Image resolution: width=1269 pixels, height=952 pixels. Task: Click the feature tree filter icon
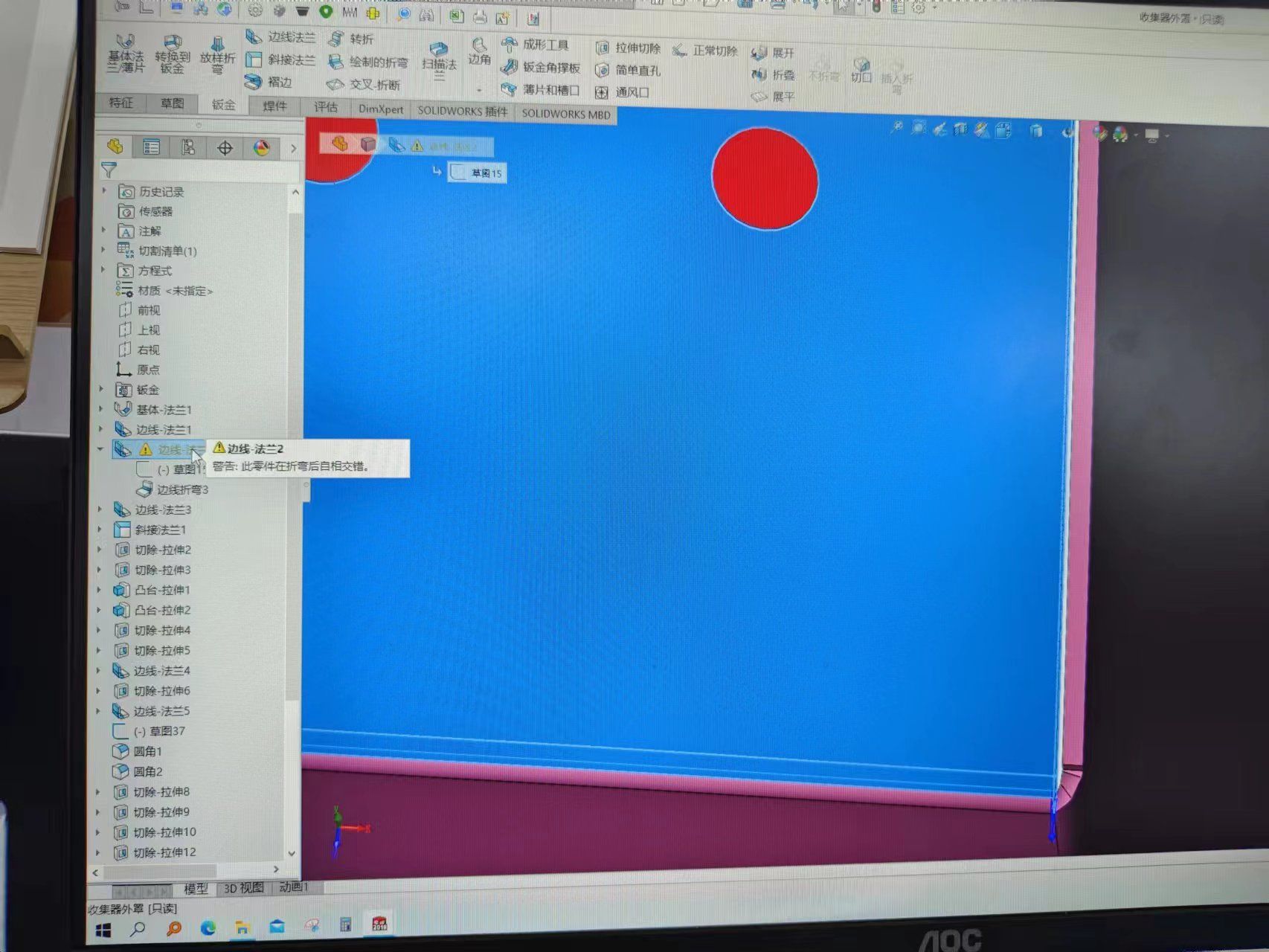click(x=109, y=170)
